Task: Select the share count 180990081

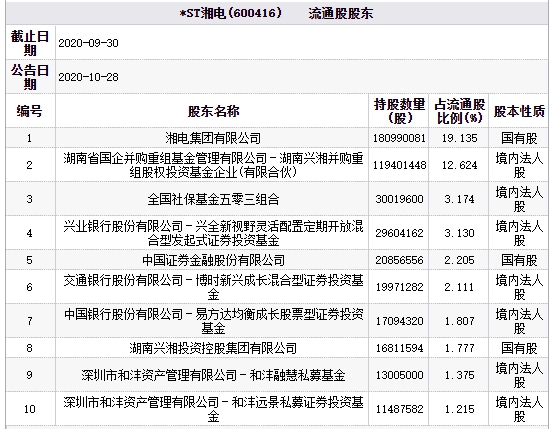Action: click(x=399, y=138)
